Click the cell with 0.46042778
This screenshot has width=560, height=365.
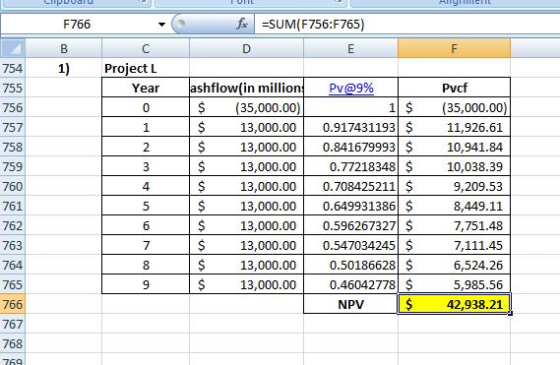351,284
